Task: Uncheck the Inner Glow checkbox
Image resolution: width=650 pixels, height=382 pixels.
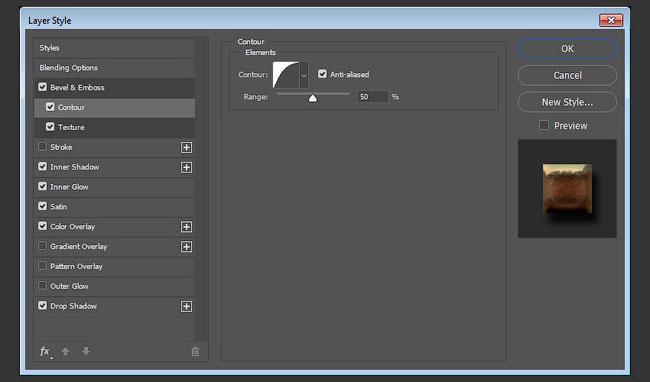Action: pyautogui.click(x=42, y=186)
